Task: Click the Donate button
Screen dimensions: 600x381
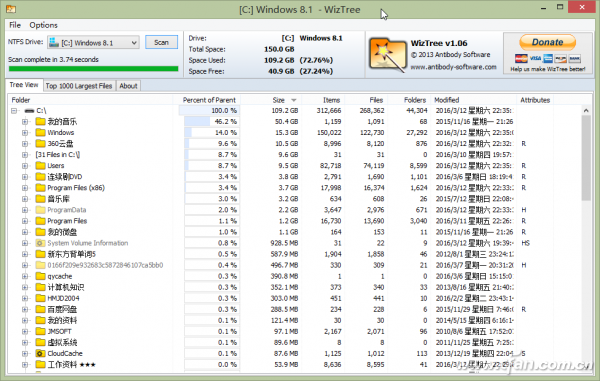Action: (548, 42)
